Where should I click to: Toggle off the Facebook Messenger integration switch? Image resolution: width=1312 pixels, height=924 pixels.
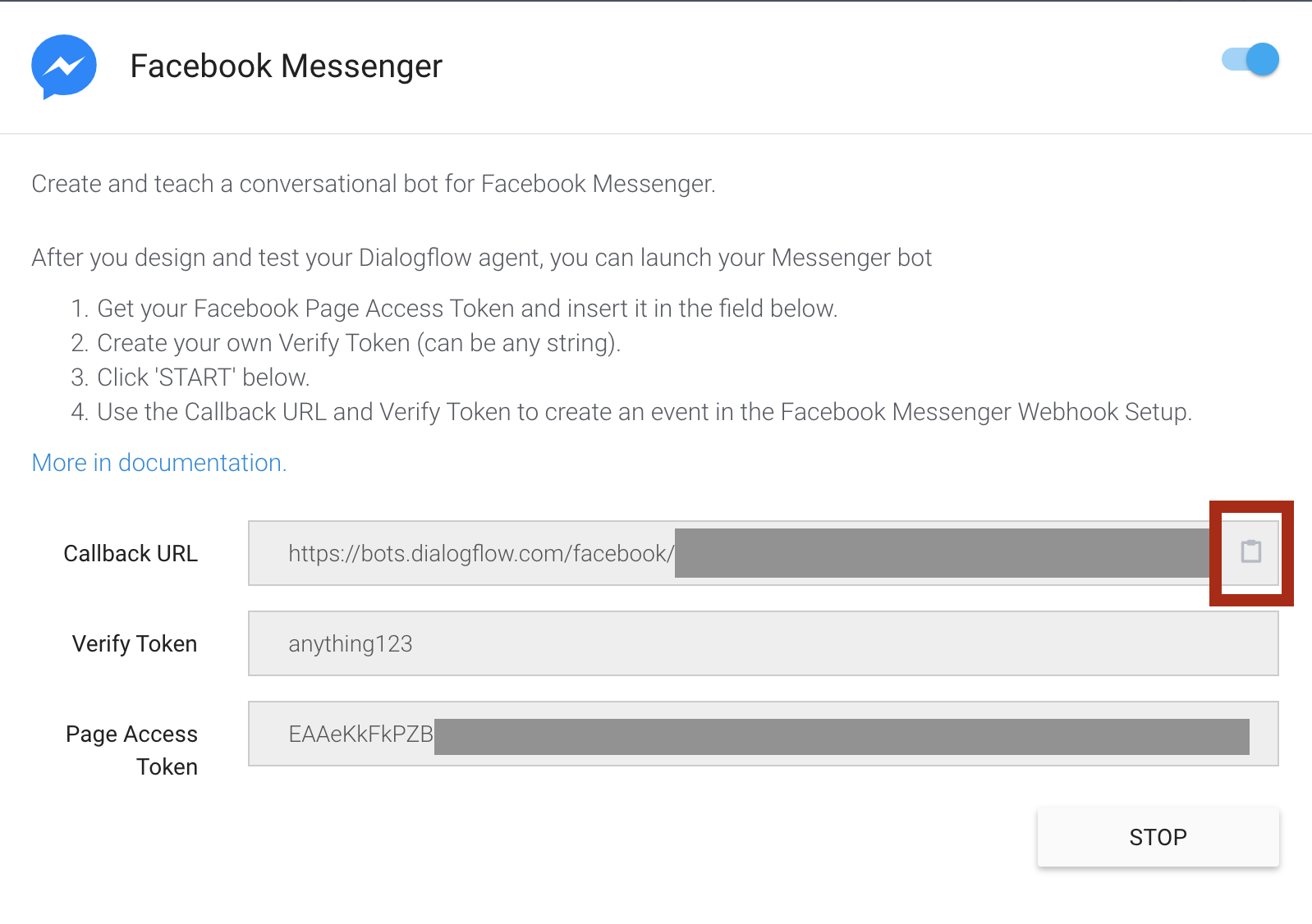pyautogui.click(x=1250, y=60)
